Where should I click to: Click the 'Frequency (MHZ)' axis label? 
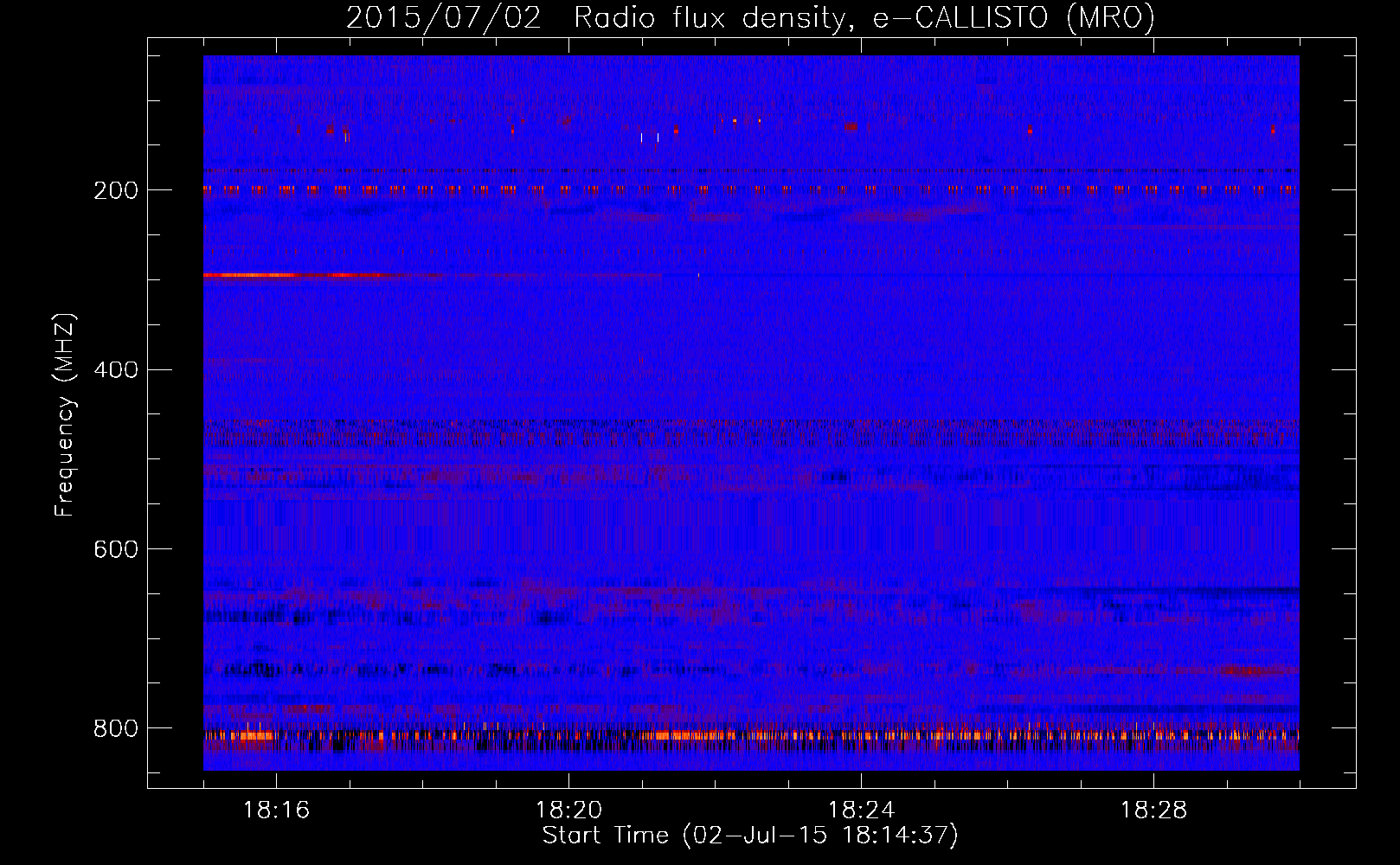(65, 414)
